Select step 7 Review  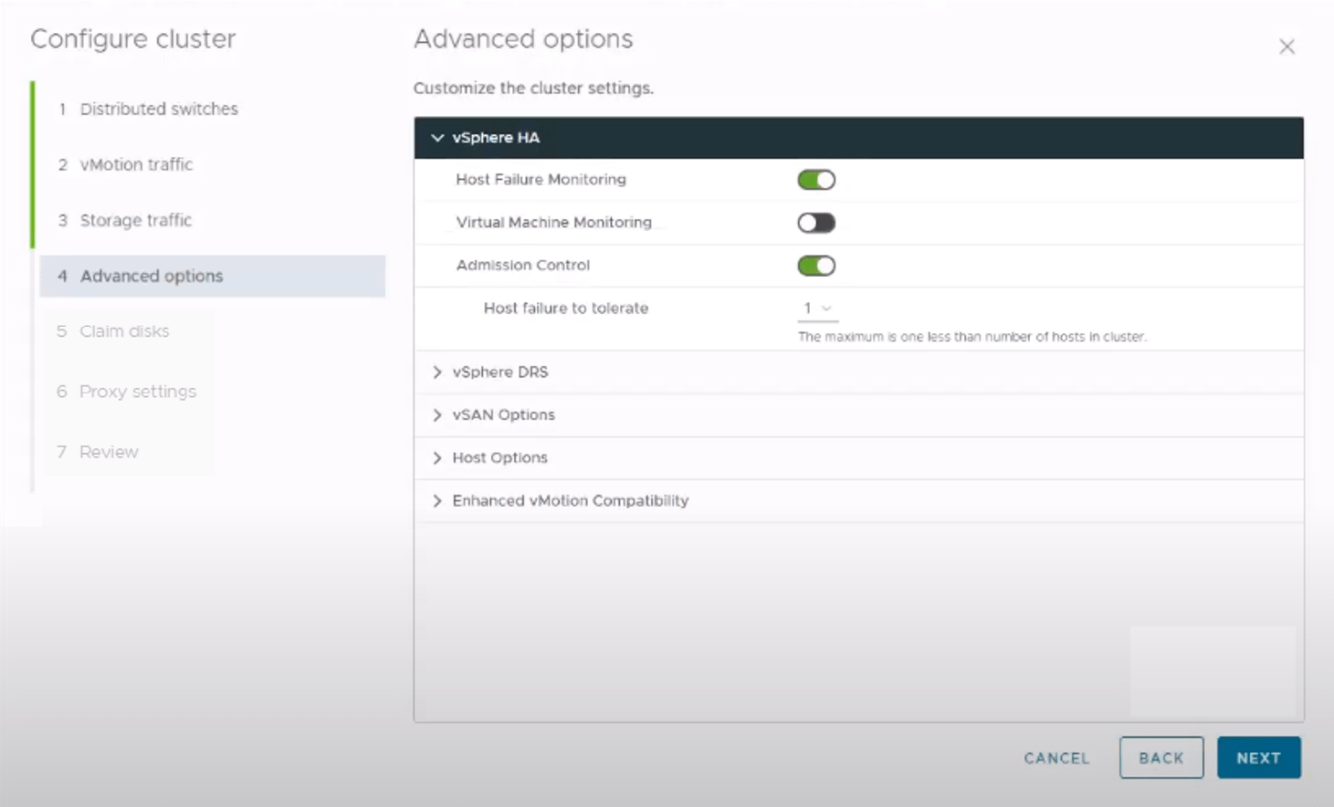(98, 452)
